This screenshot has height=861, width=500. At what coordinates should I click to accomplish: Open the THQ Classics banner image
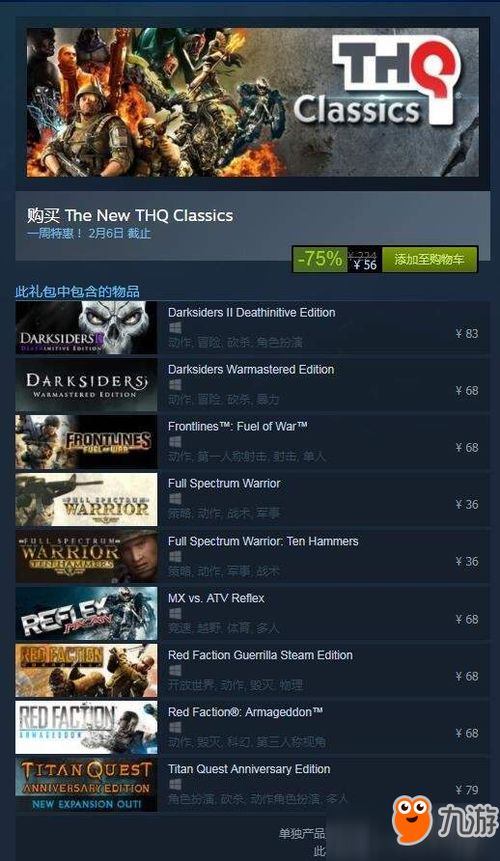point(252,102)
